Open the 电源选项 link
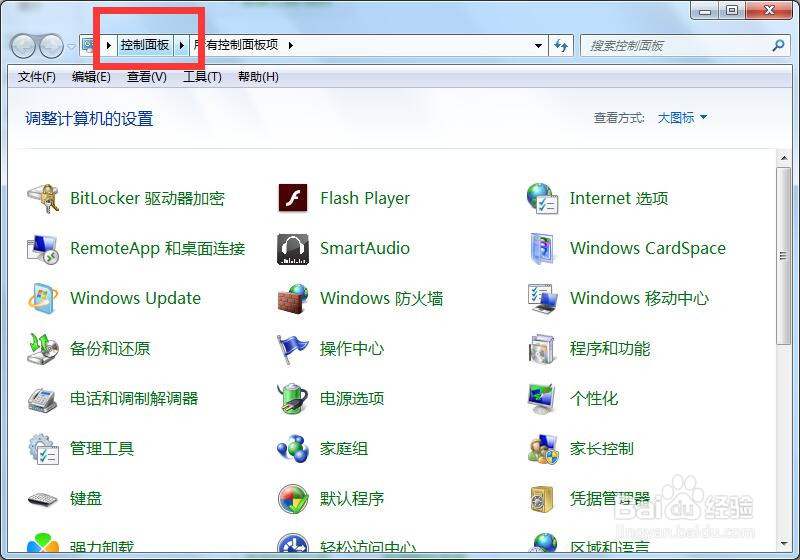This screenshot has width=800, height=560. (x=352, y=398)
